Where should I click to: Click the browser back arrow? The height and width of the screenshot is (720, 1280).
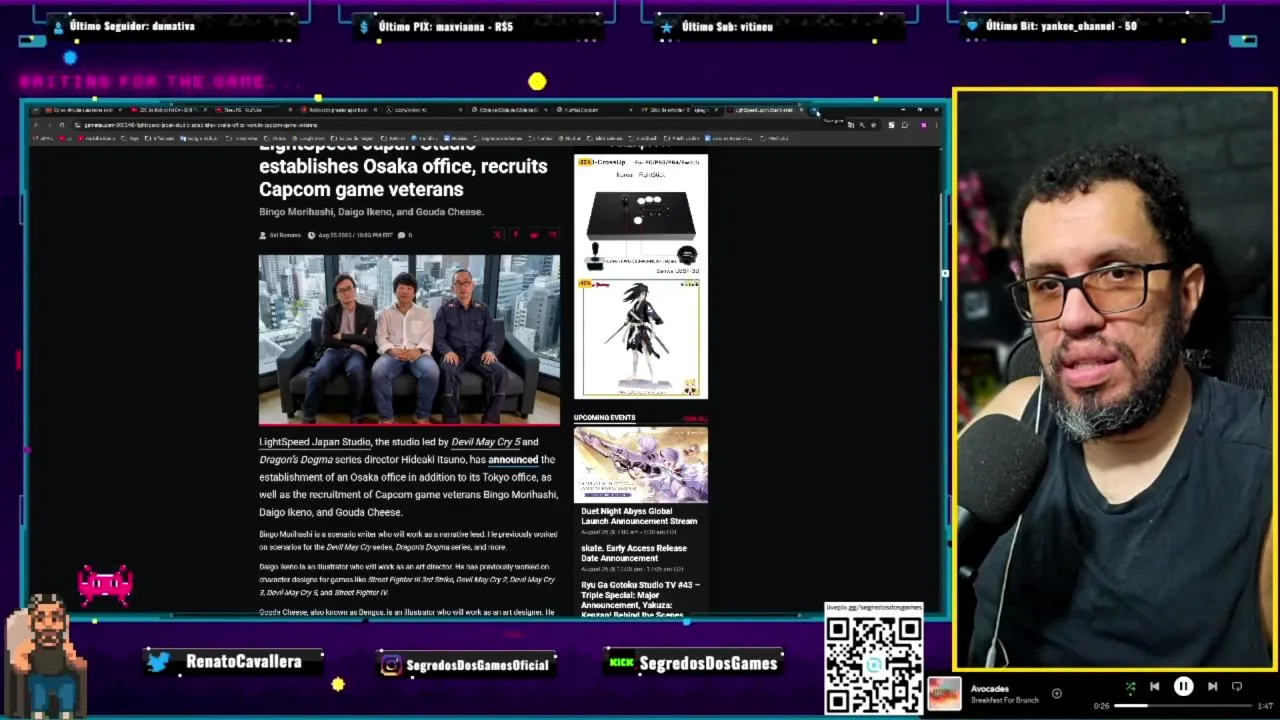click(36, 125)
